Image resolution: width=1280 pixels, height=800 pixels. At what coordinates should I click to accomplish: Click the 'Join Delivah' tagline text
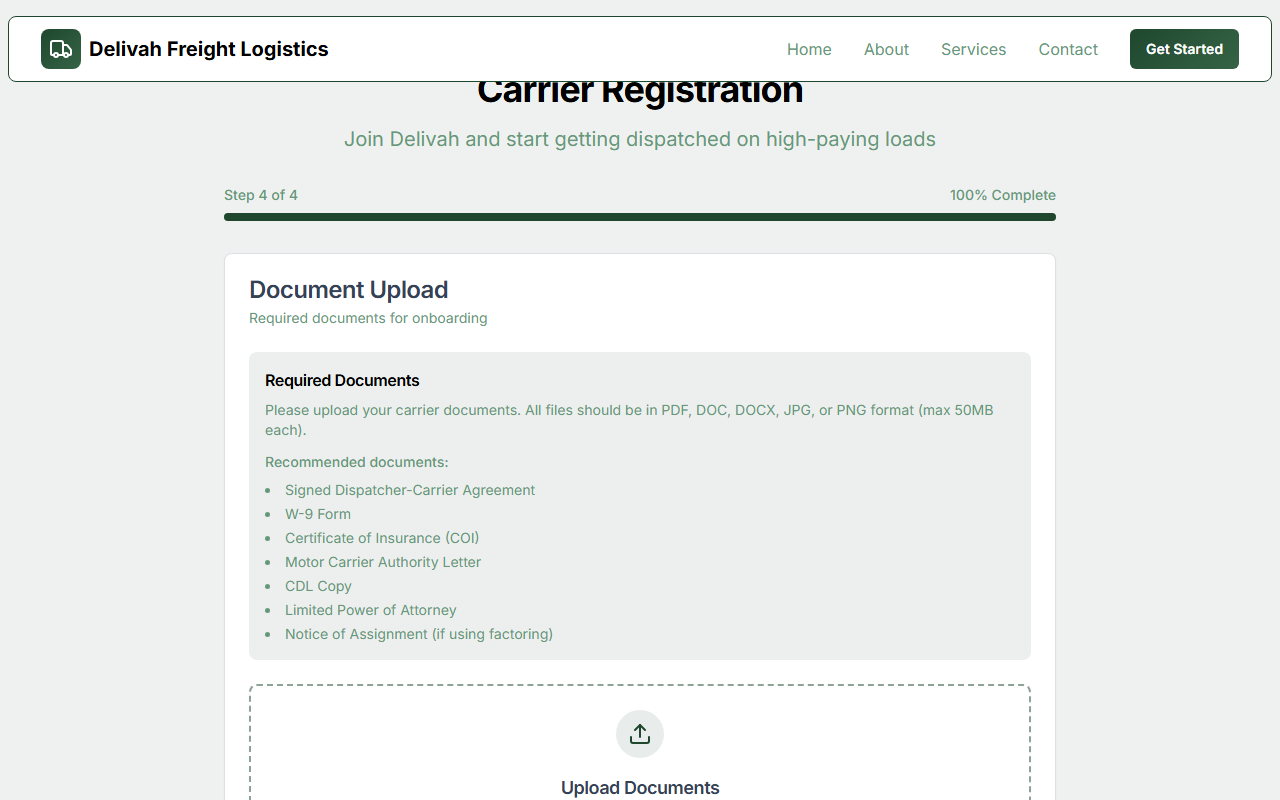pos(640,139)
